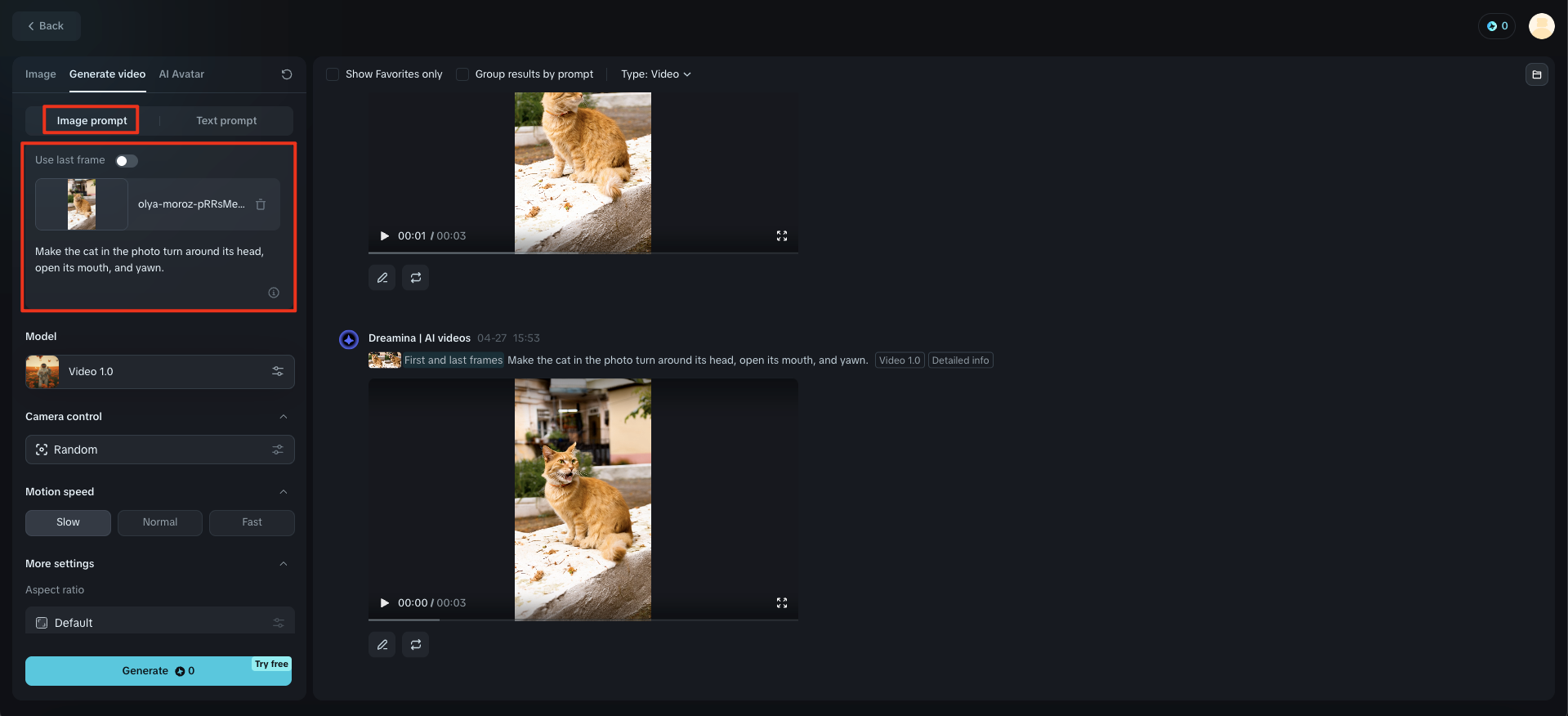Regenerate the first cat video result
Screen dimensions: 1568x716
416,278
